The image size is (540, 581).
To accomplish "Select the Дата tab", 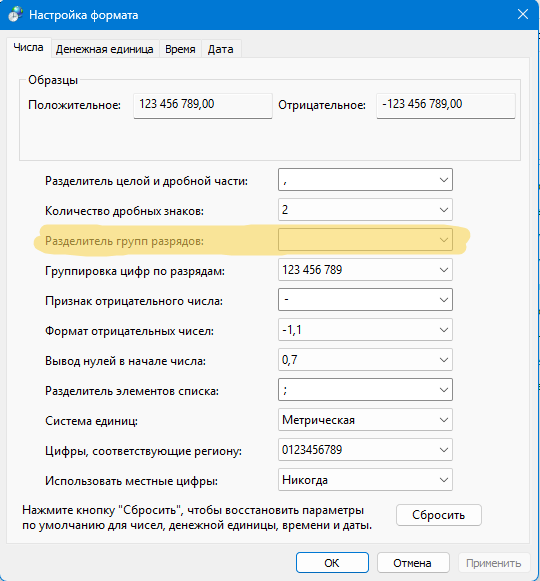I will 221,49.
